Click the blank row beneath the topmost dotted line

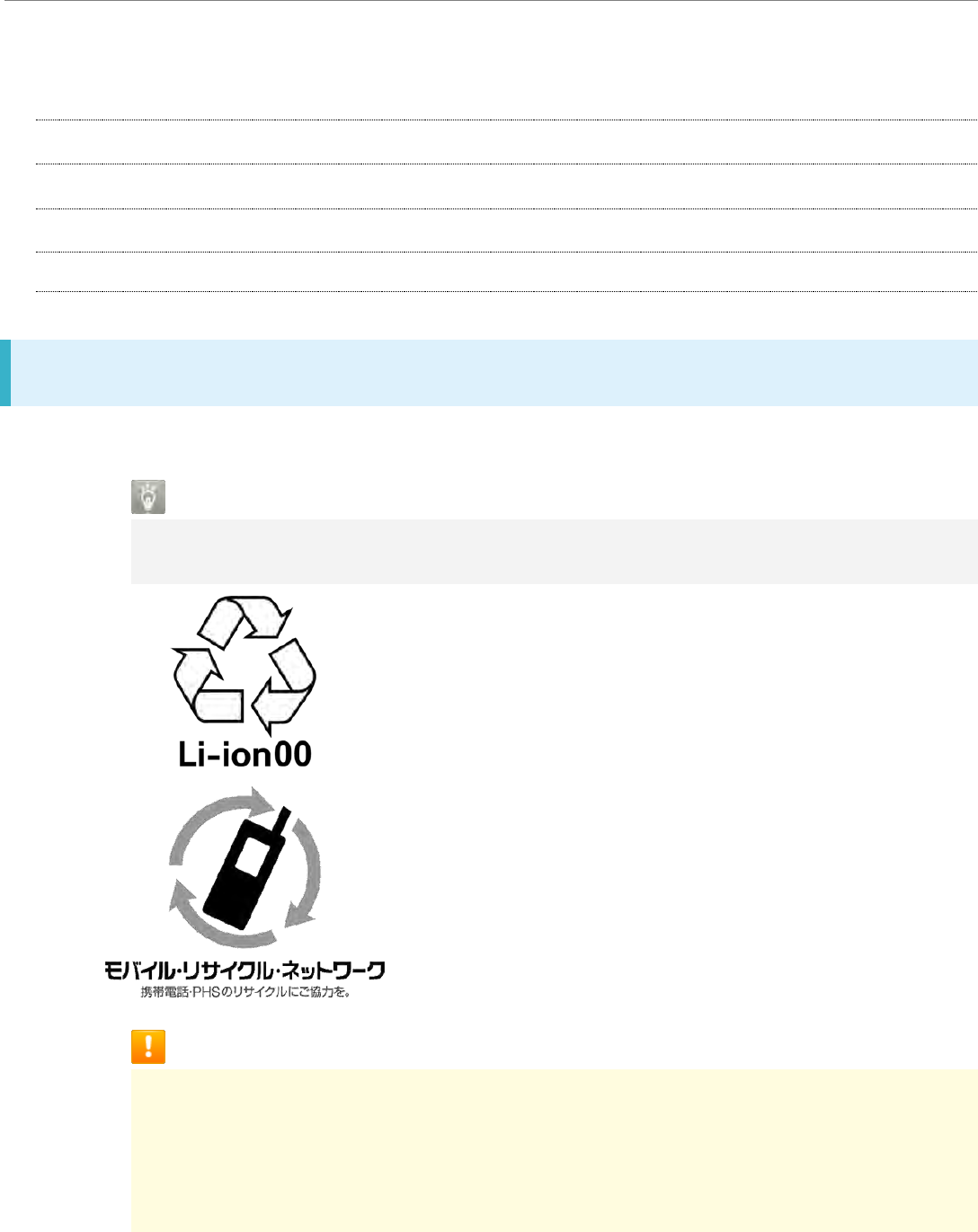(x=506, y=142)
